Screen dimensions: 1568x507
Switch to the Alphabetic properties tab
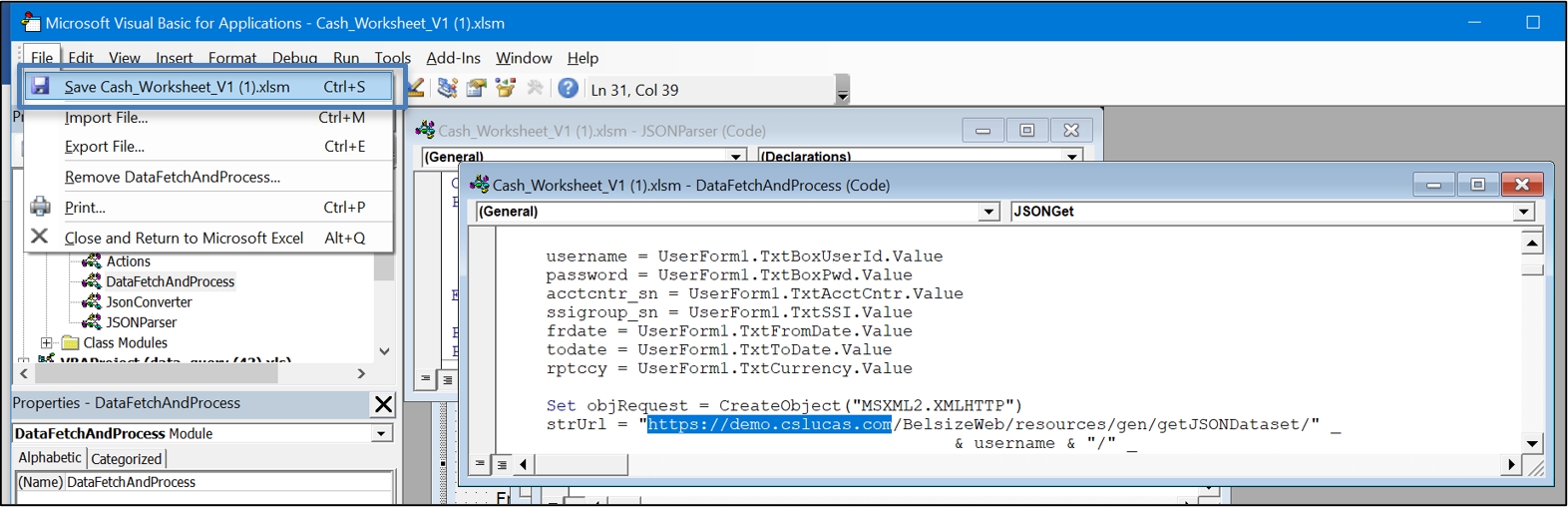pyautogui.click(x=50, y=458)
